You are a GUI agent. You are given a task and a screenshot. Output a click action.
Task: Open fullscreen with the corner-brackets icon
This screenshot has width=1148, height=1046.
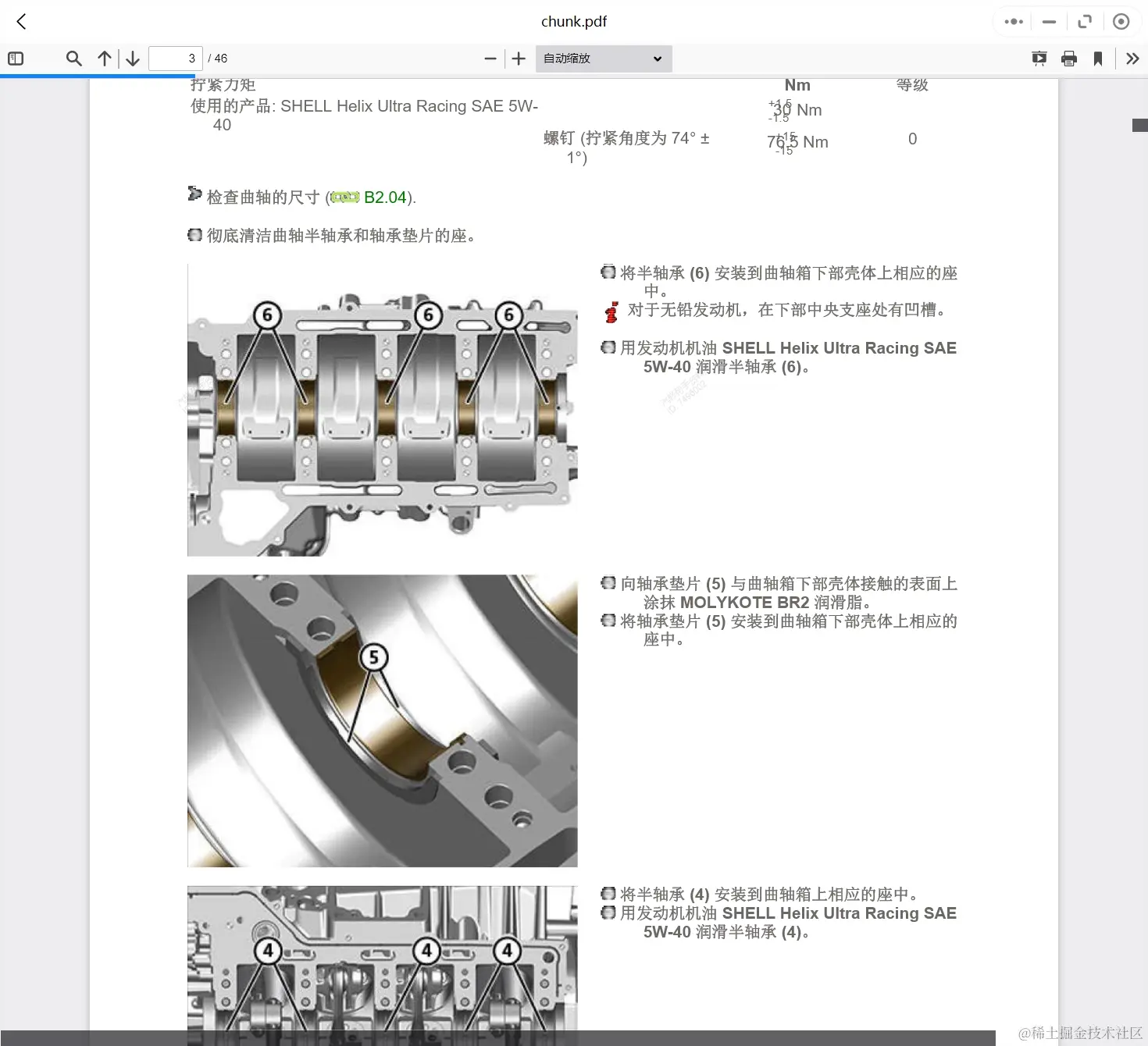point(1085,21)
